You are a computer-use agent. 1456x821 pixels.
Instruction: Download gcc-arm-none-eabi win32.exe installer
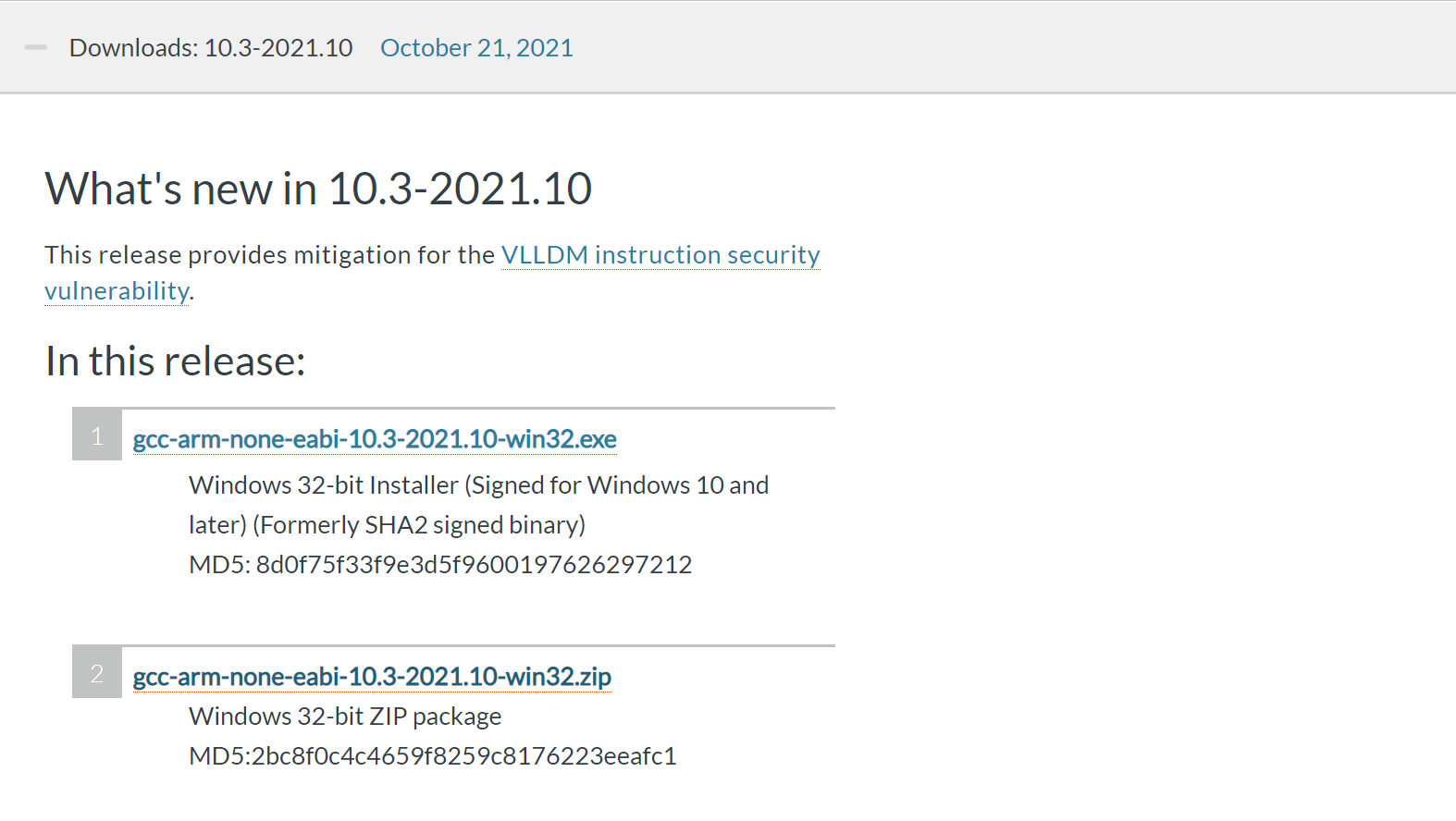(x=375, y=439)
